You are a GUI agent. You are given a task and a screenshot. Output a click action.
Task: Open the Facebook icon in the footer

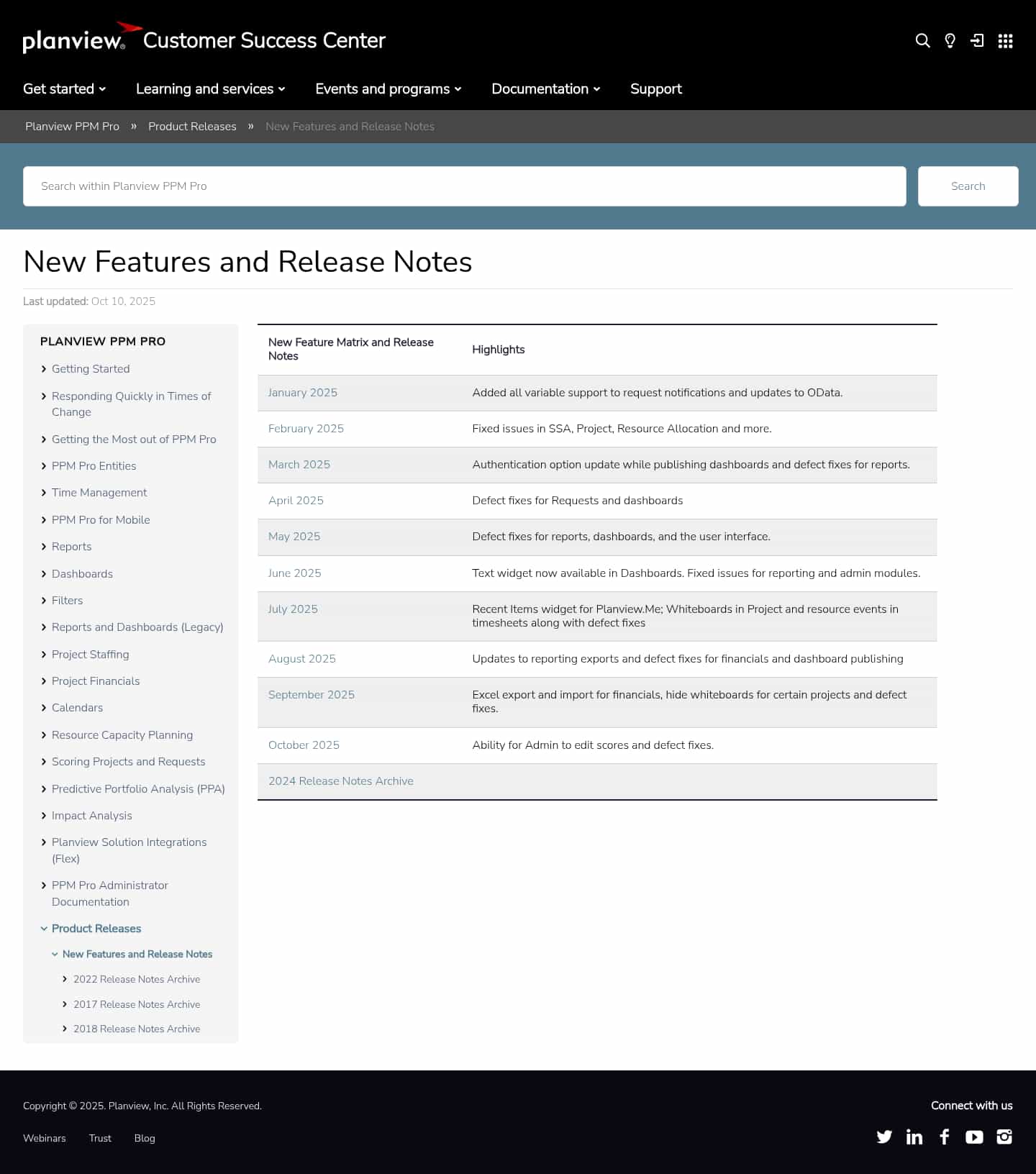(945, 1137)
